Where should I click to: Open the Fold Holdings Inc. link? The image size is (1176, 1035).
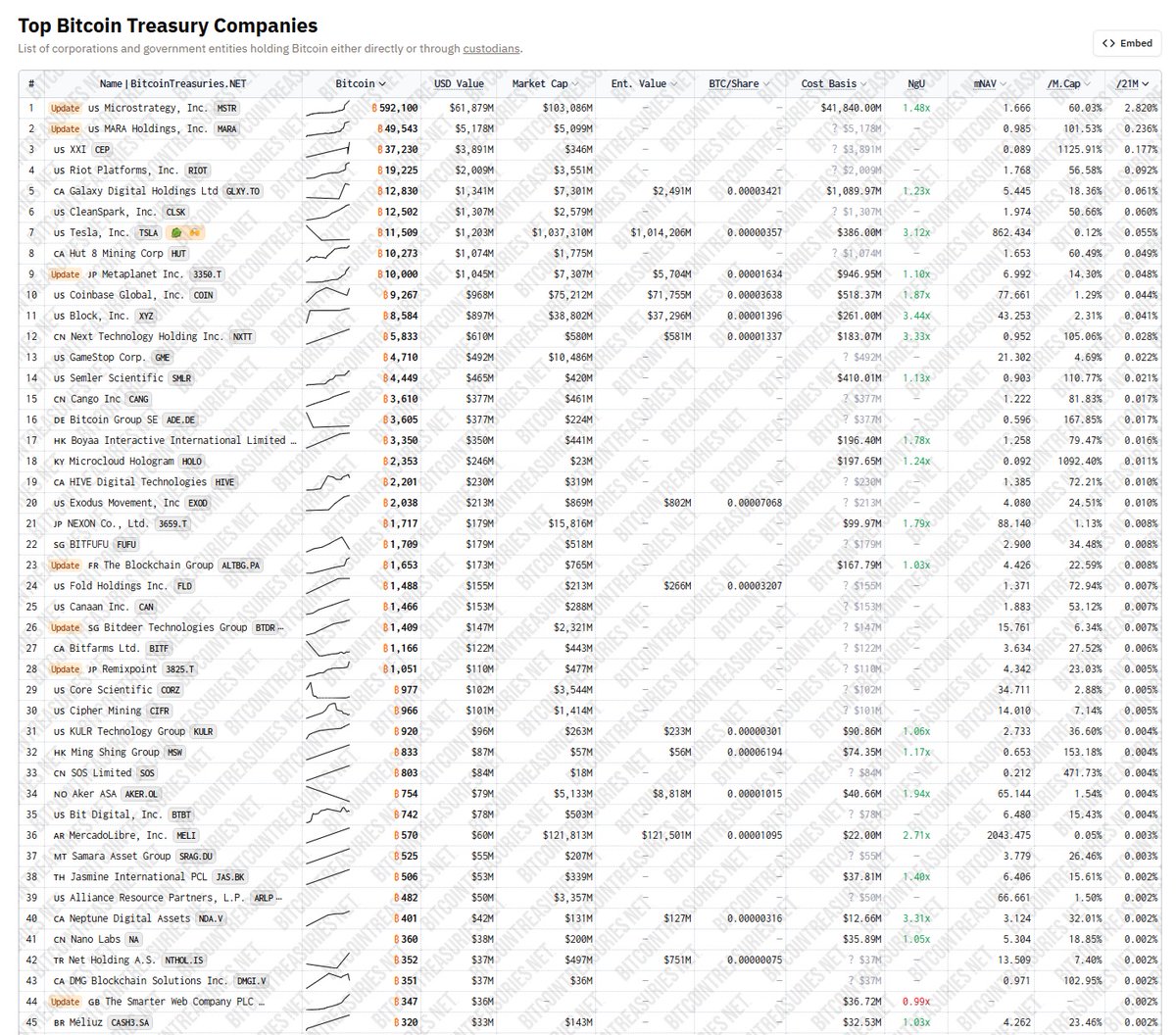119,586
